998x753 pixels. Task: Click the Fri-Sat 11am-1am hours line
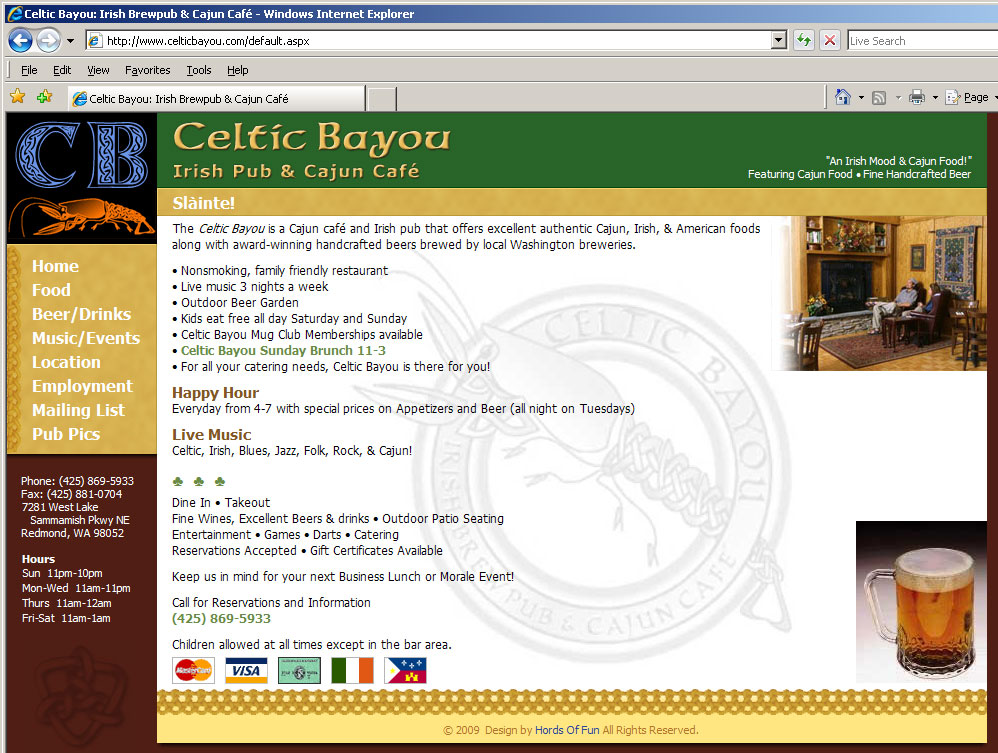(66, 618)
